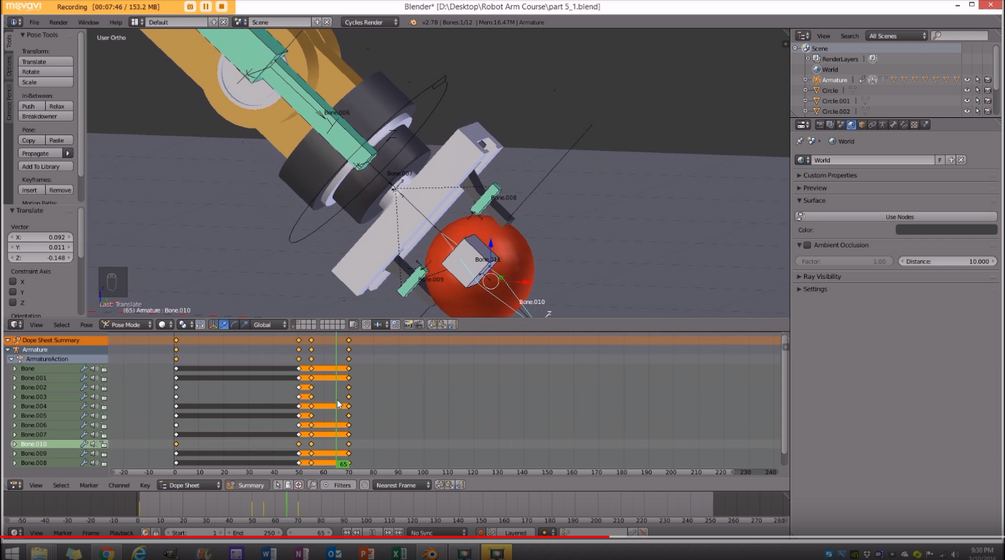The width and height of the screenshot is (1005, 560).
Task: Open the All Scenes outliner dropdown
Action: click(x=896, y=36)
